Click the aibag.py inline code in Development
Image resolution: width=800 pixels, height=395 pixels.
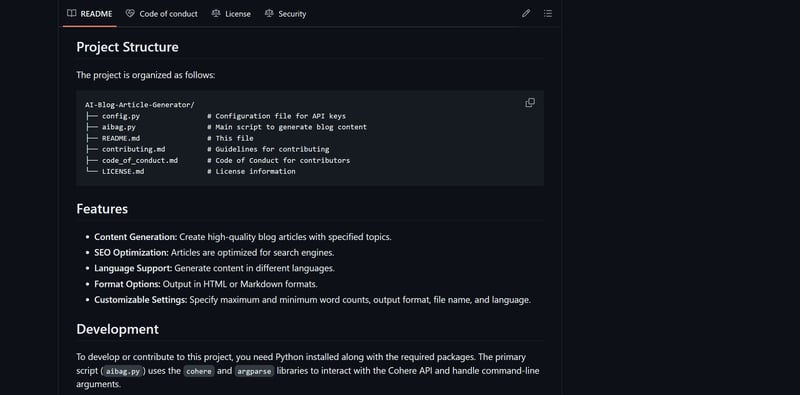pyautogui.click(x=123, y=371)
